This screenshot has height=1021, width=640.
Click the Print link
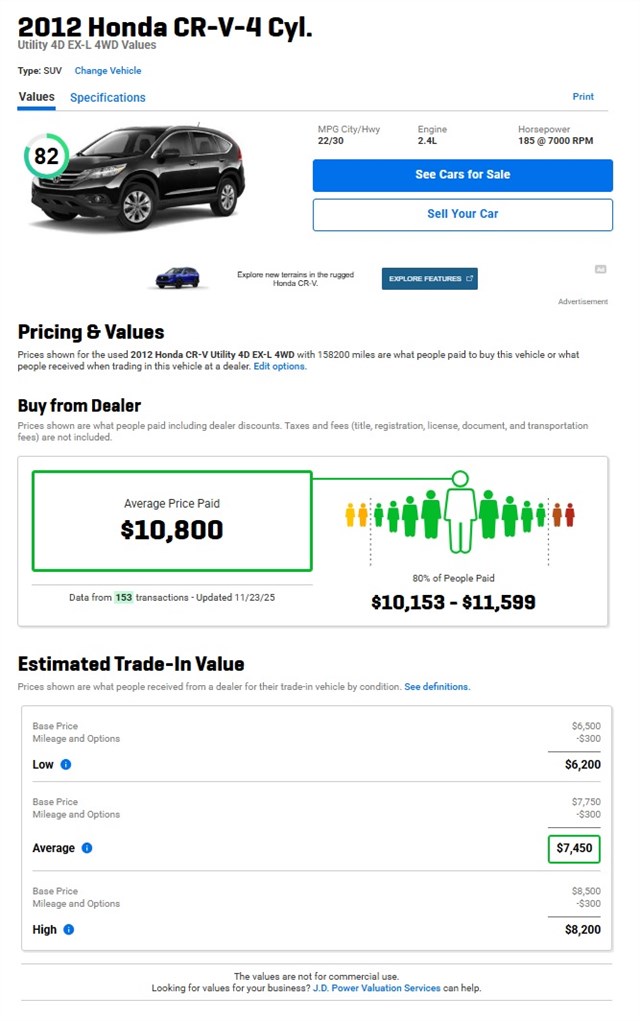(x=583, y=97)
